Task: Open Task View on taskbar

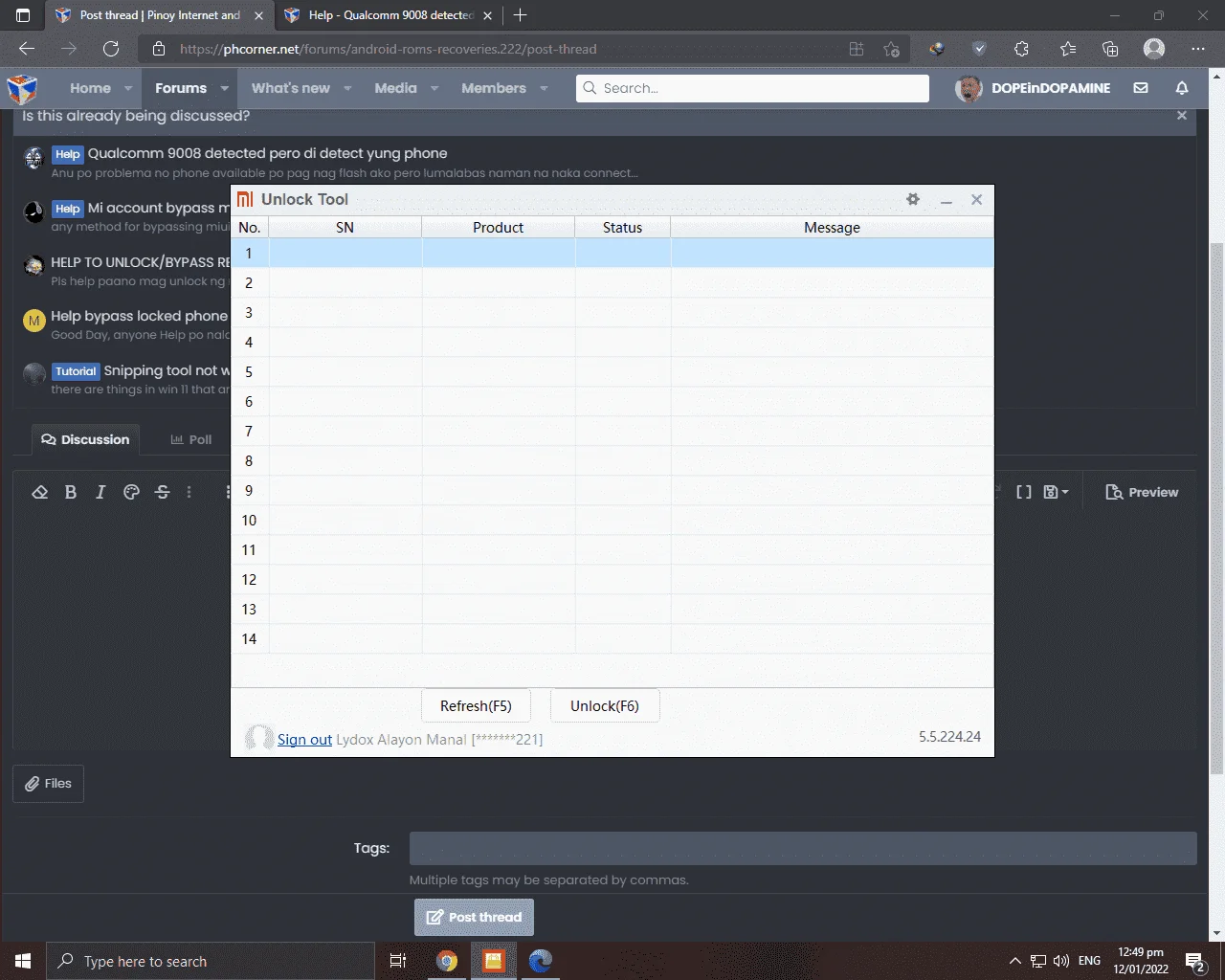Action: pyautogui.click(x=398, y=961)
